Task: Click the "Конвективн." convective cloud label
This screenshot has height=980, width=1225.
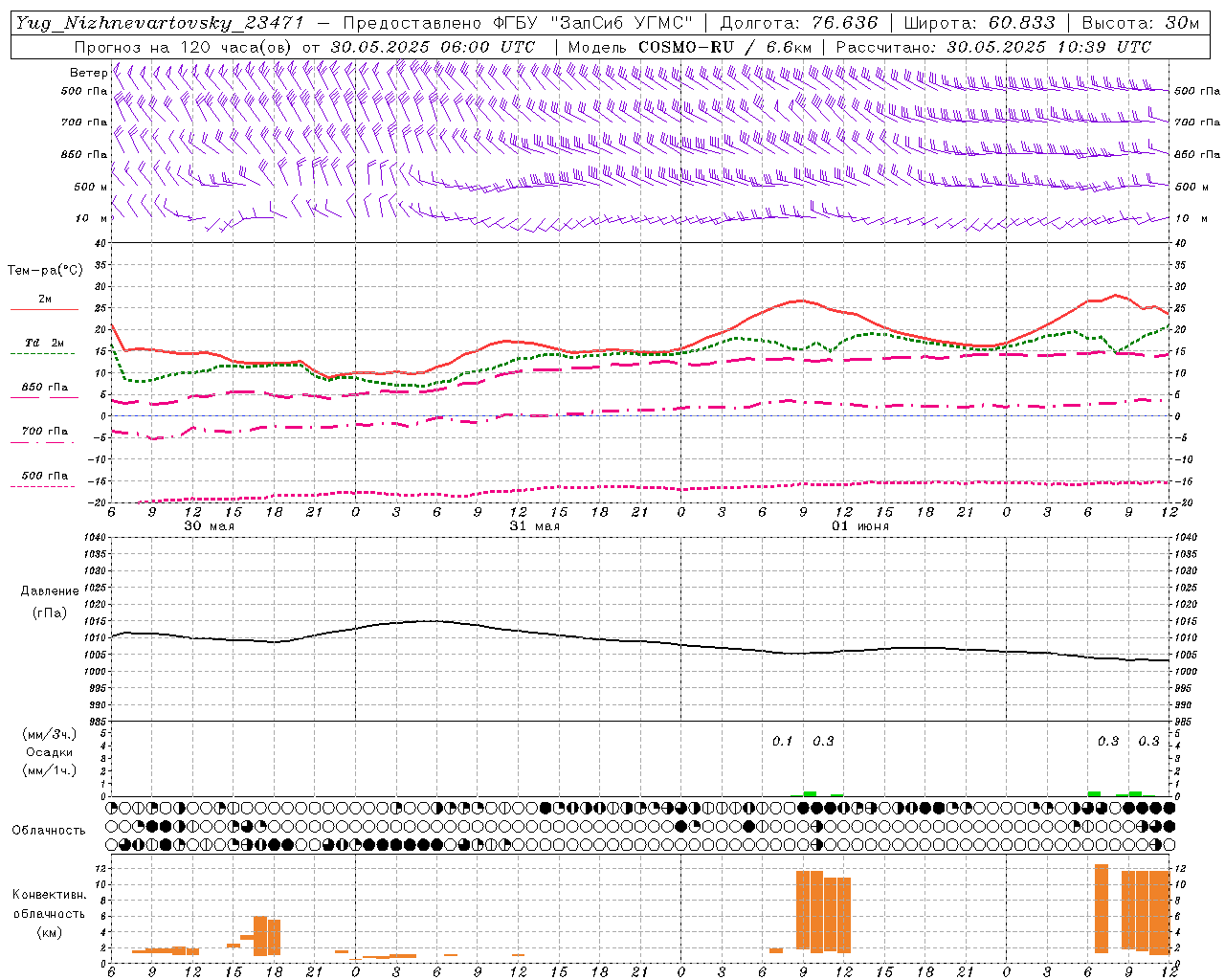Action: point(50,895)
